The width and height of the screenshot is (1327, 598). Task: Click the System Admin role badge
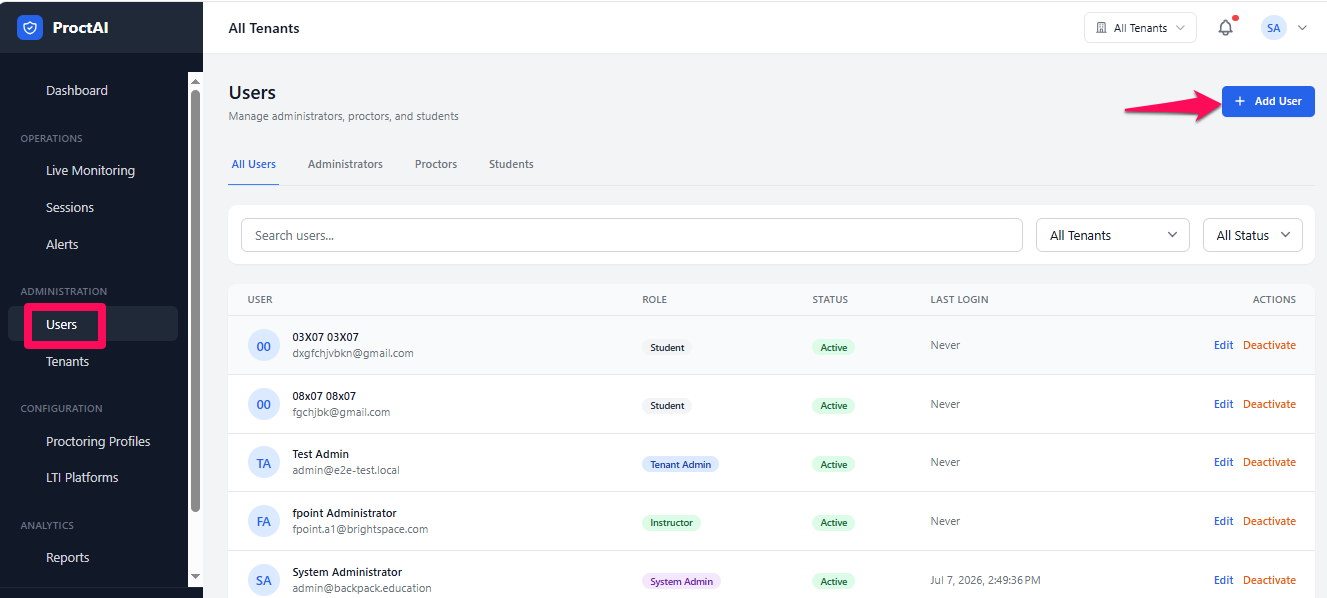click(681, 581)
